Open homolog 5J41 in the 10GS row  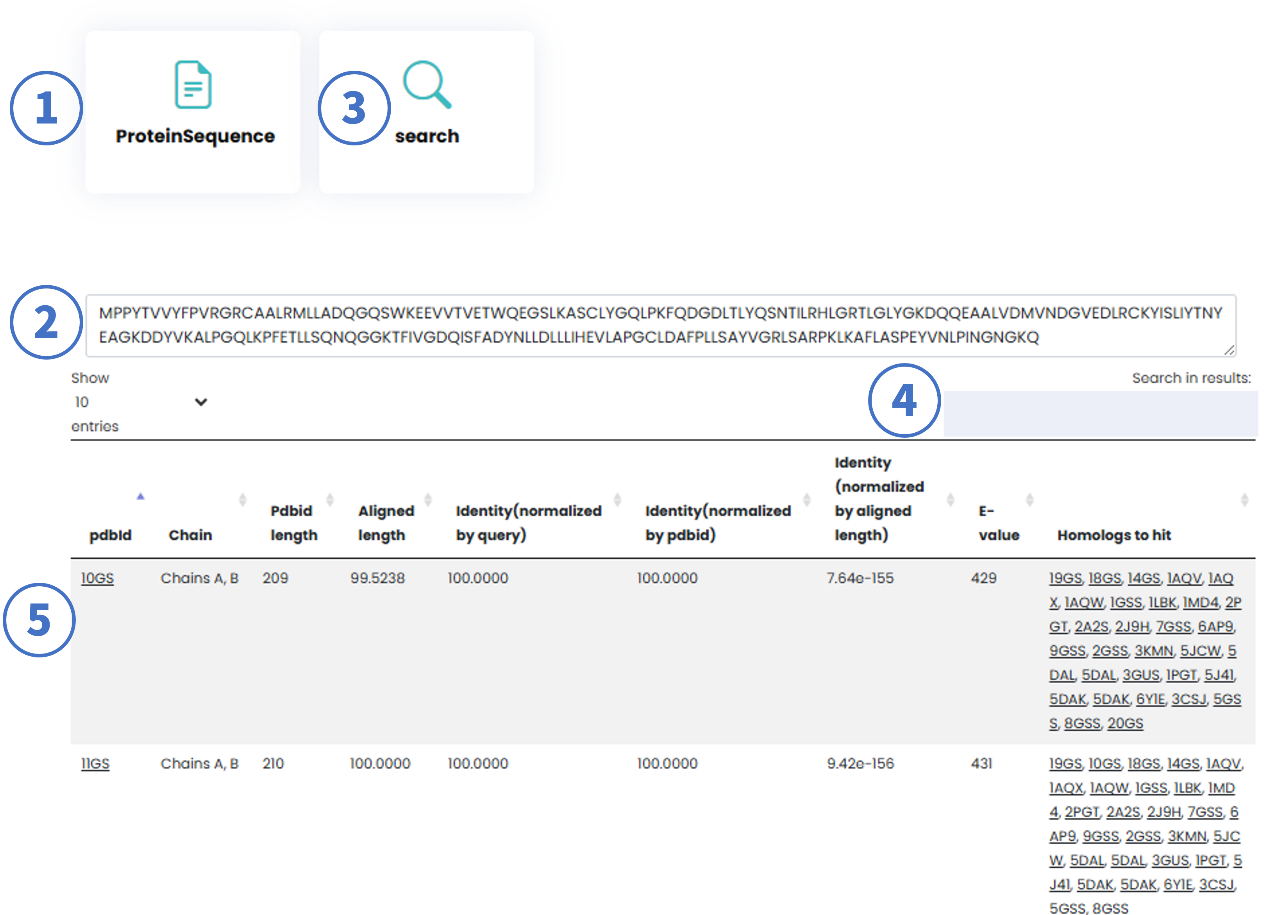pyautogui.click(x=1219, y=675)
